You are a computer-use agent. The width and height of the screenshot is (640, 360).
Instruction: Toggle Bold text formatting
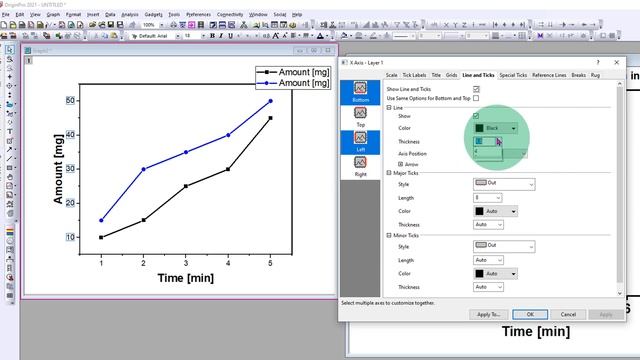click(x=212, y=36)
